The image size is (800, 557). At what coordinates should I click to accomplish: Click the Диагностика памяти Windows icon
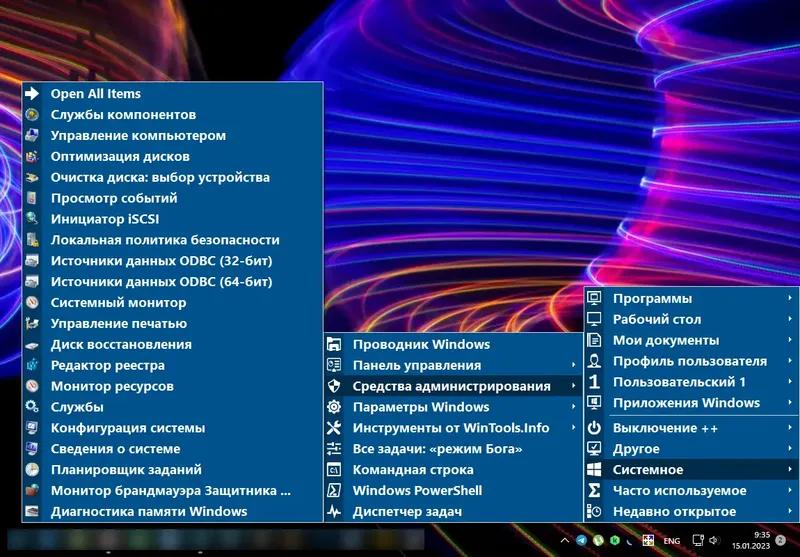pyautogui.click(x=32, y=511)
